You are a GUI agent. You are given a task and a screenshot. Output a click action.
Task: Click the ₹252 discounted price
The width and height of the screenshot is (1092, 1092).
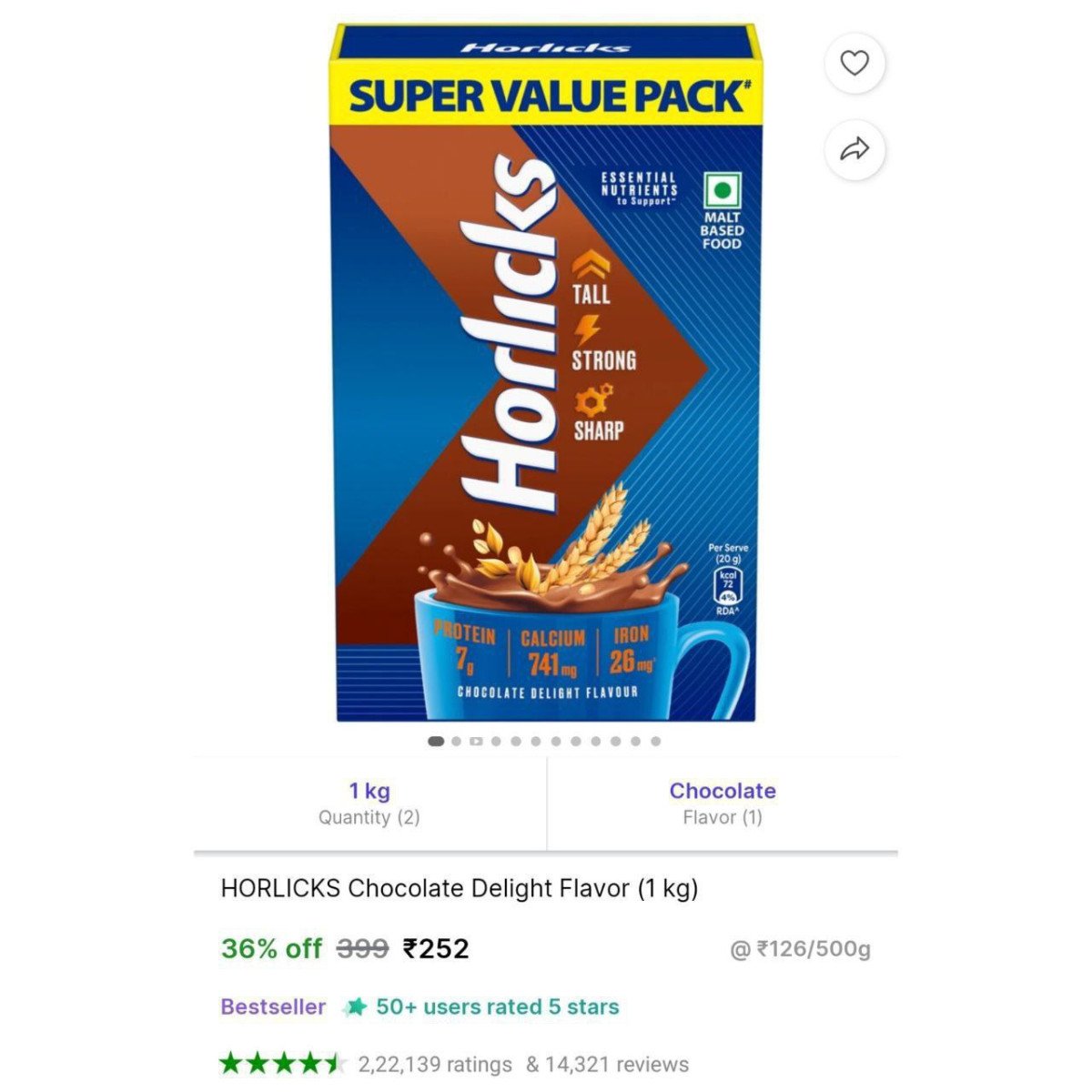[436, 949]
